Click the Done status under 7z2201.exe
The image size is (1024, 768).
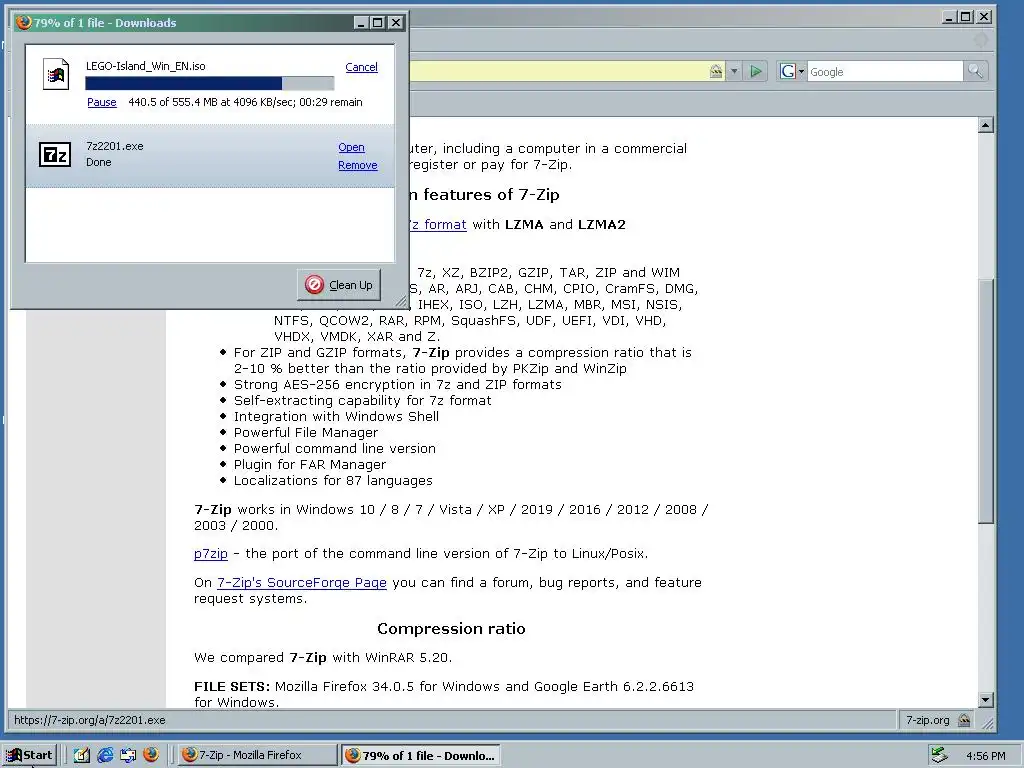(x=99, y=162)
